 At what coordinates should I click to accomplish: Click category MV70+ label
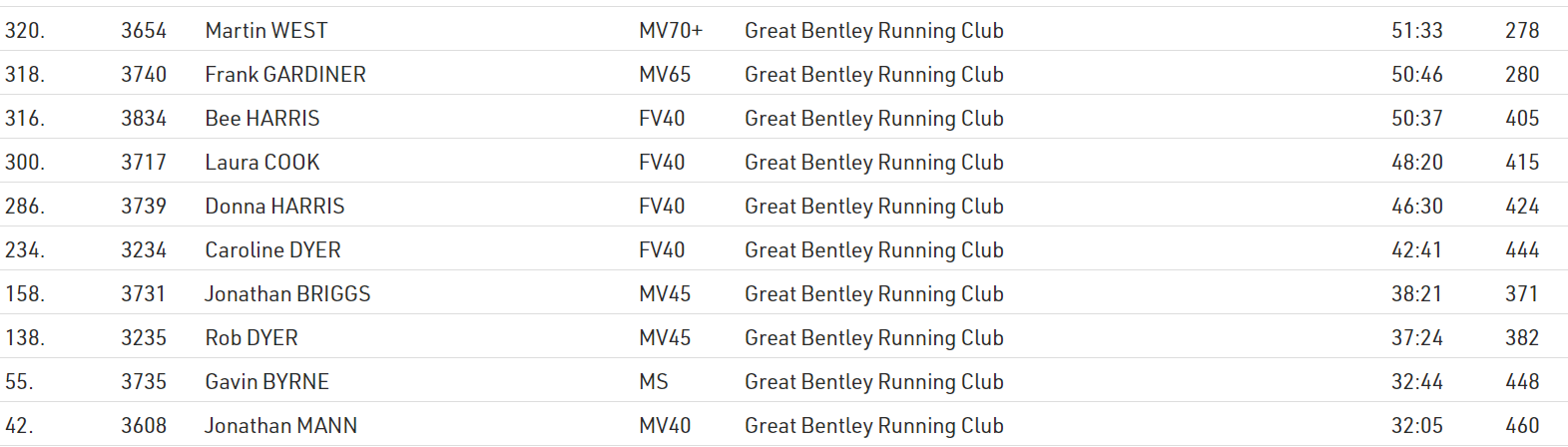pos(671,31)
